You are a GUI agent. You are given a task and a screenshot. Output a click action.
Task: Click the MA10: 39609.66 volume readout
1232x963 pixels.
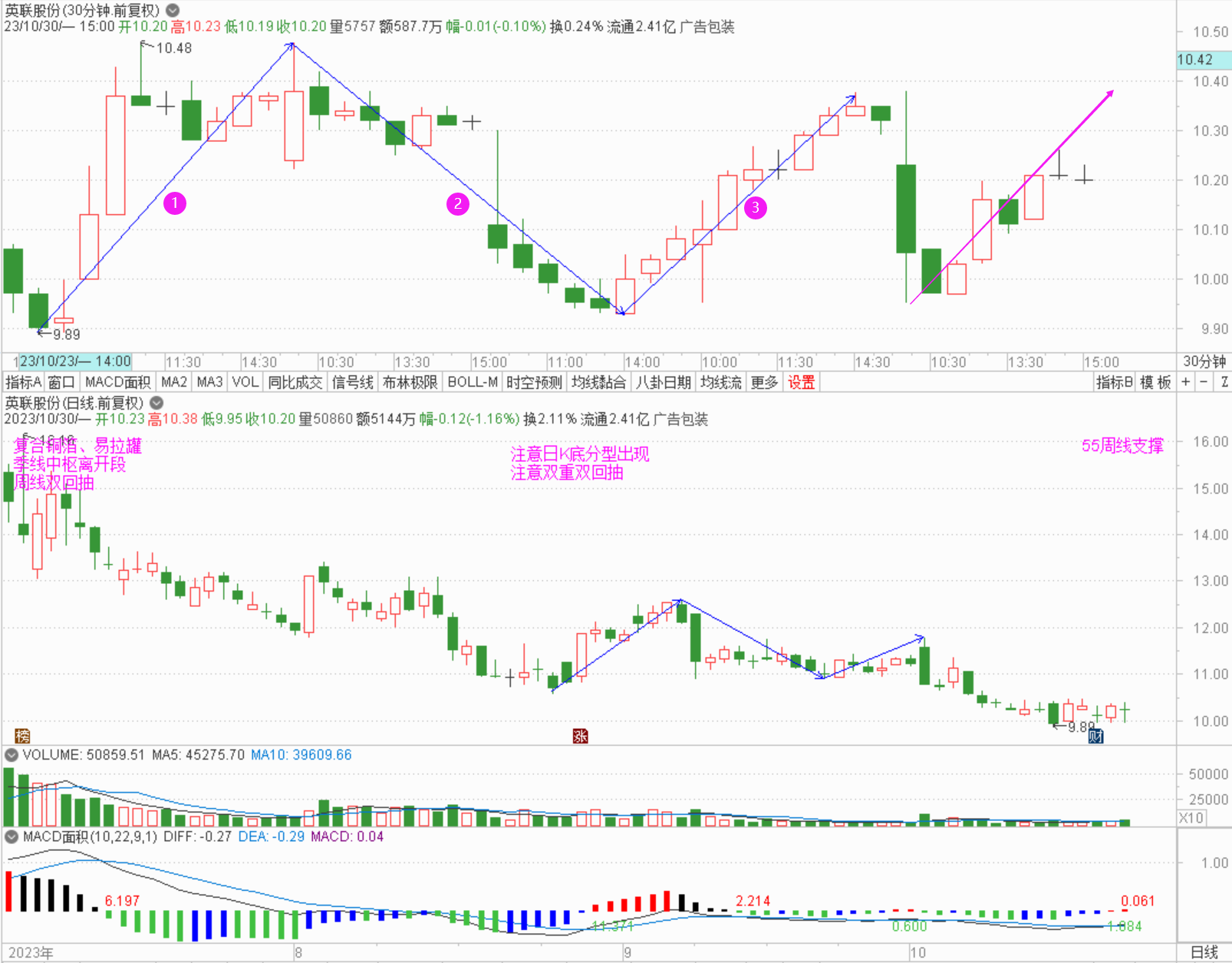click(x=301, y=755)
